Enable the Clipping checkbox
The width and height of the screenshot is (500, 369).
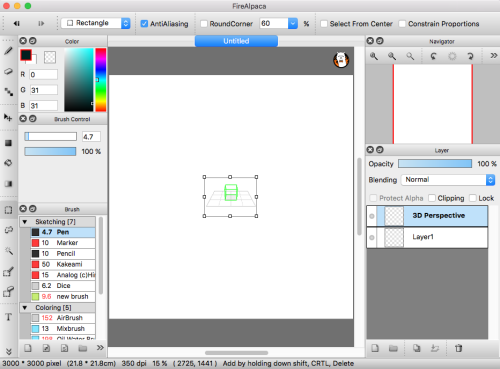(432, 198)
